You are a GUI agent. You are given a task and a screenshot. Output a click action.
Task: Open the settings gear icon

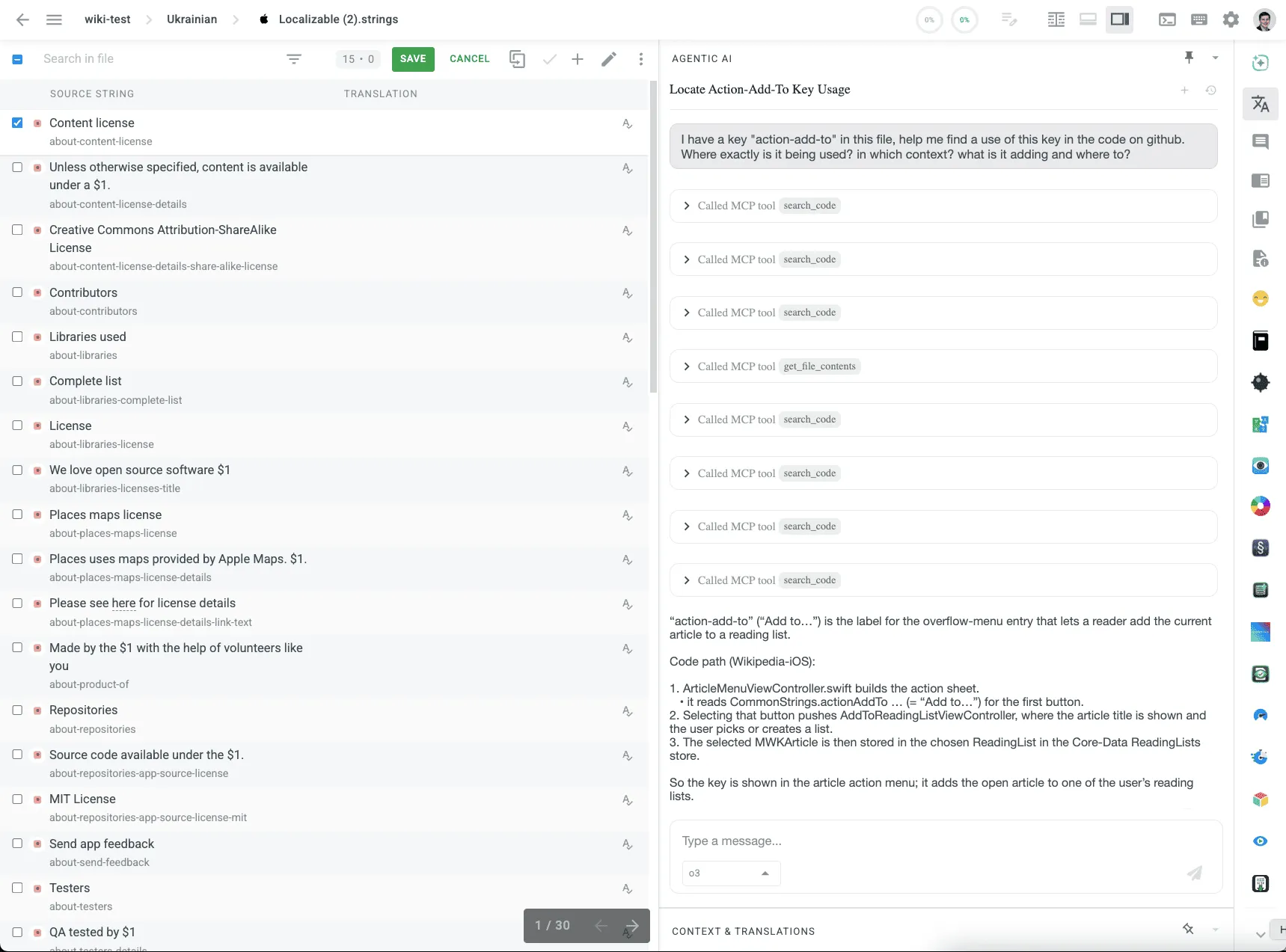(x=1231, y=19)
